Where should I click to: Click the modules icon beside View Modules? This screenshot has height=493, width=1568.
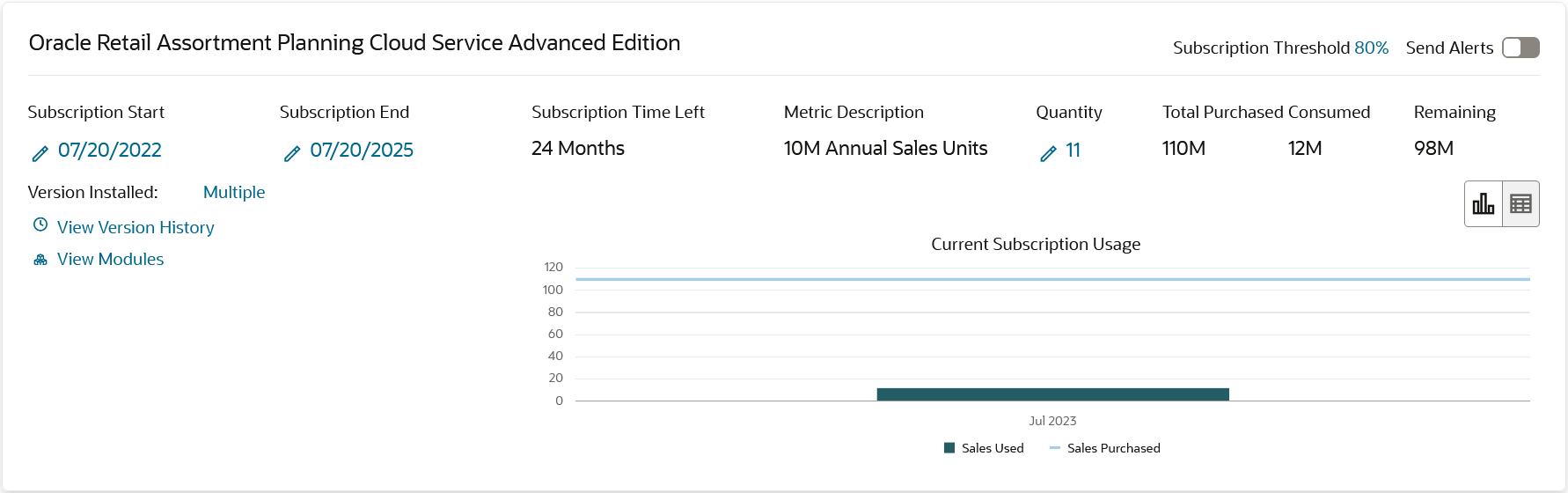point(40,260)
